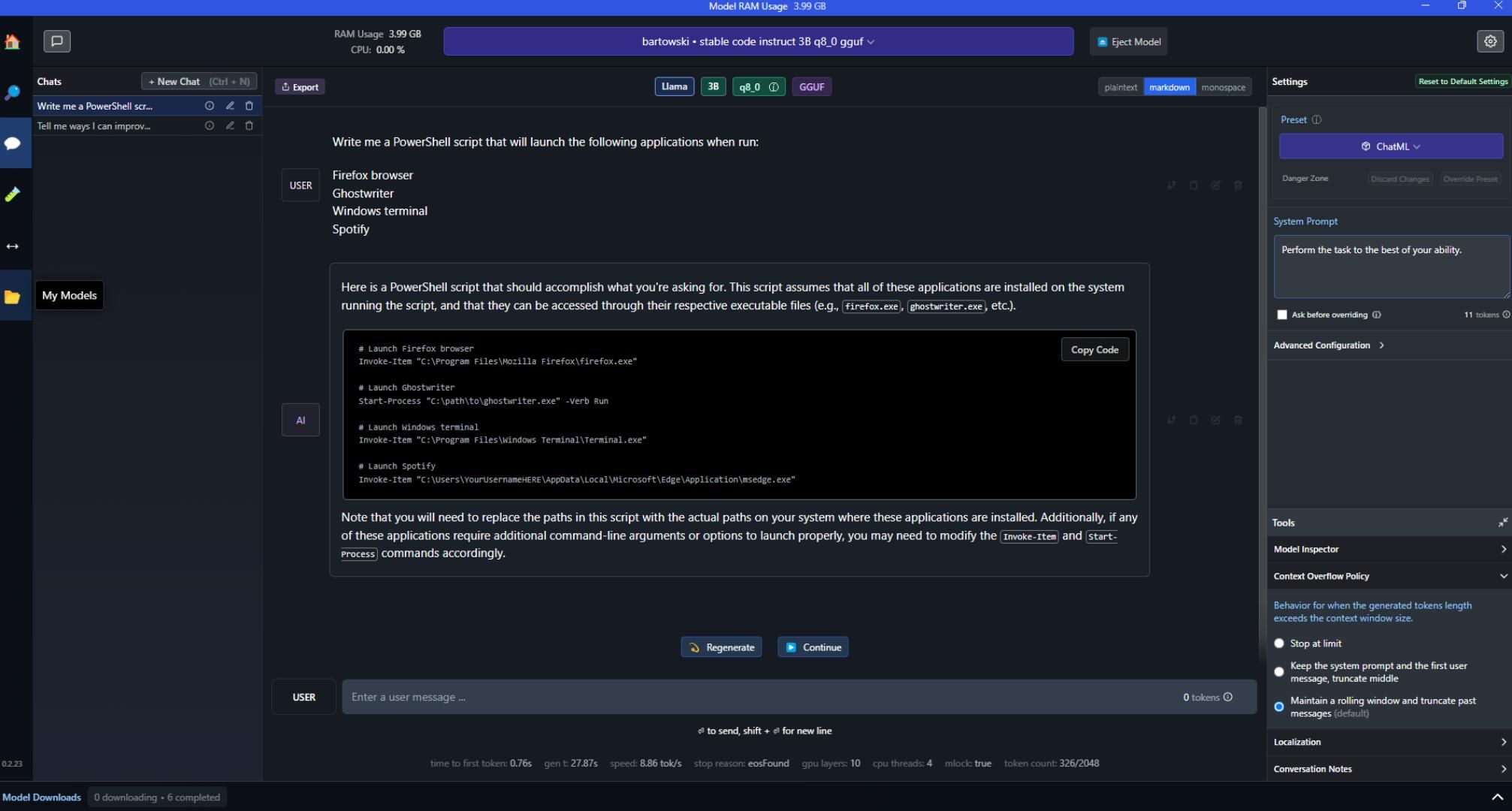This screenshot has height=811, width=1512.
Task: Click the edit chat history icon
Action: click(x=228, y=105)
